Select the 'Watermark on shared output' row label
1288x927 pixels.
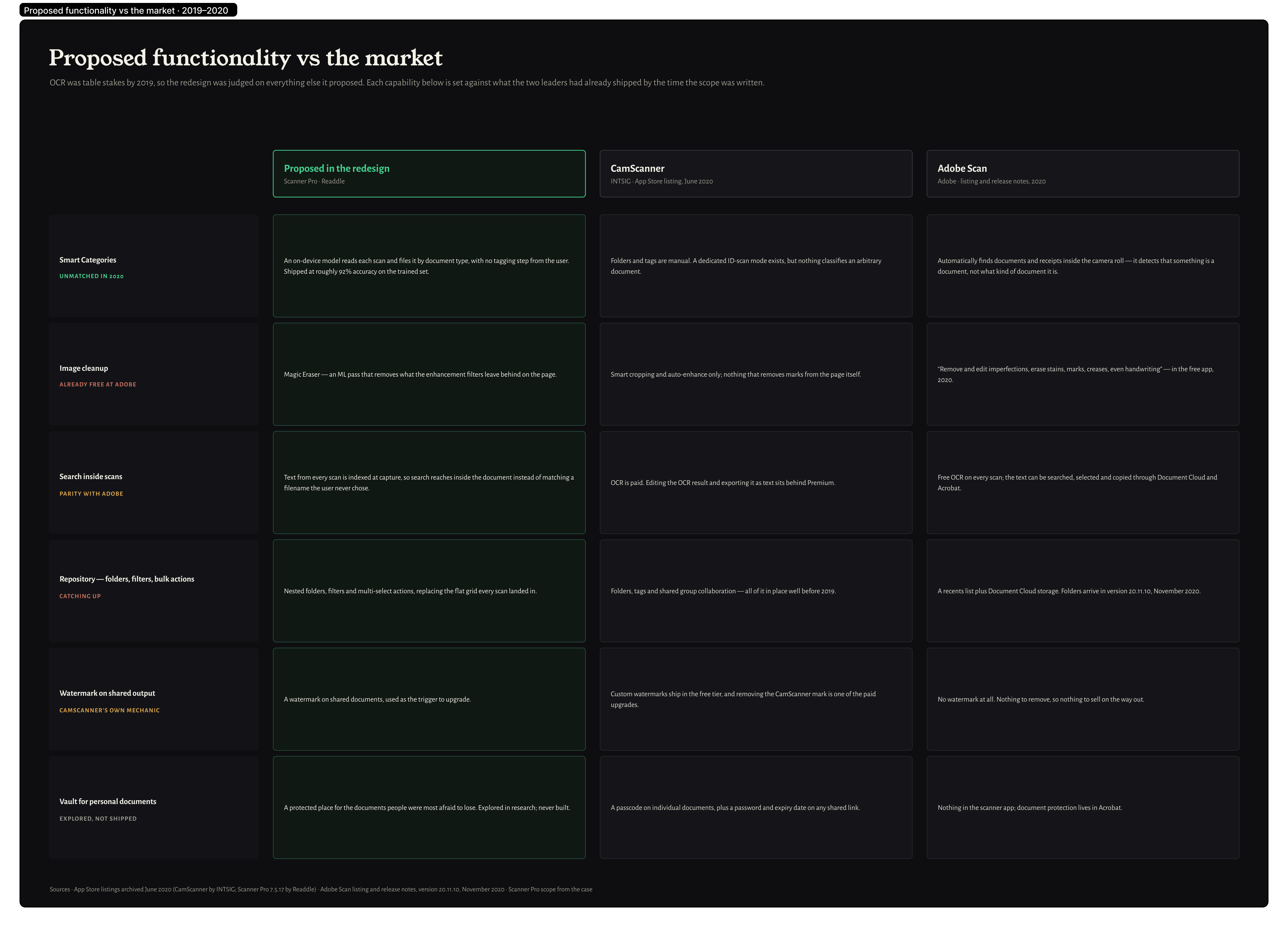click(x=107, y=694)
